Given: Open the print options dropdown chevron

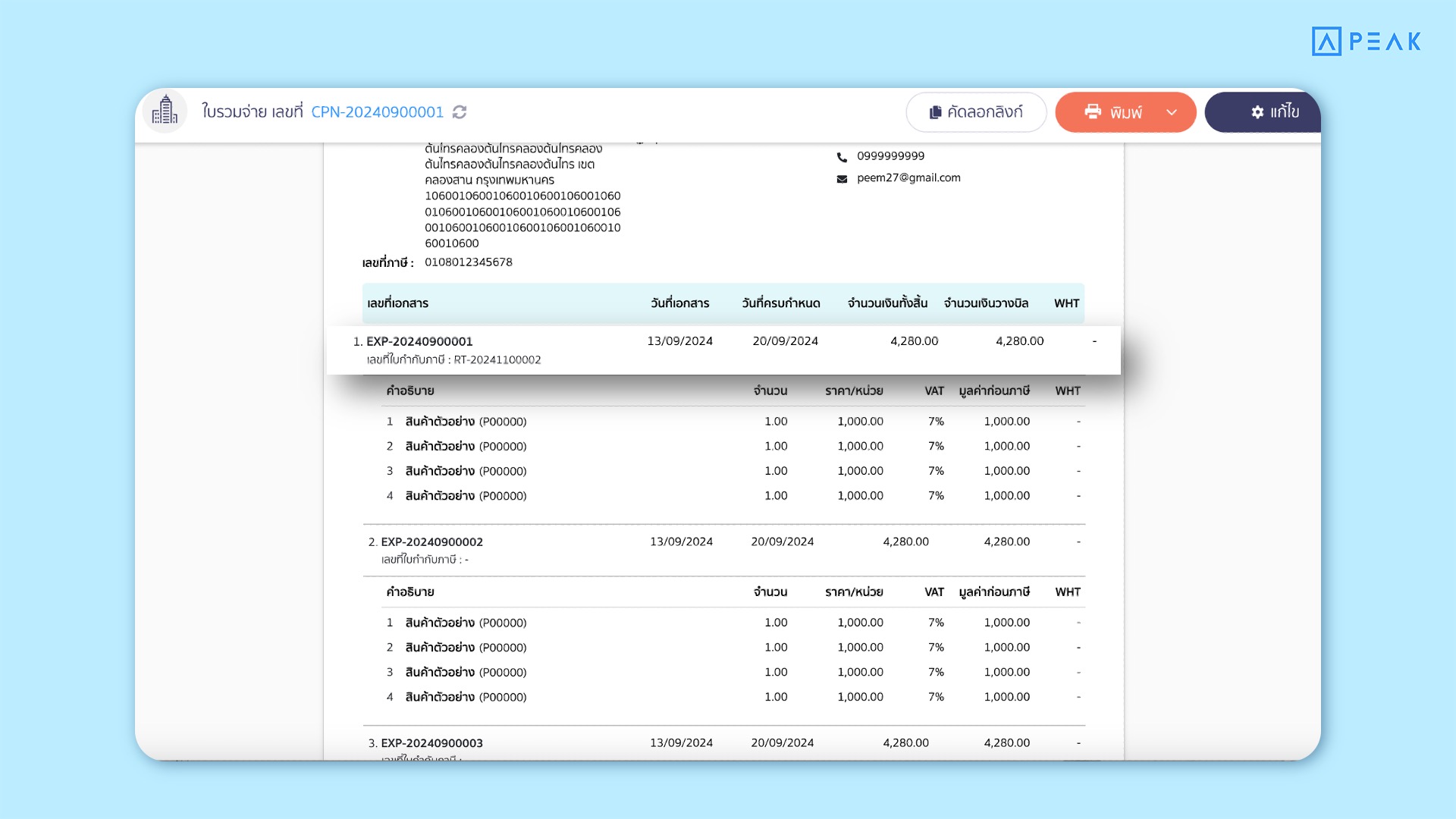Looking at the screenshot, I should point(1172,112).
